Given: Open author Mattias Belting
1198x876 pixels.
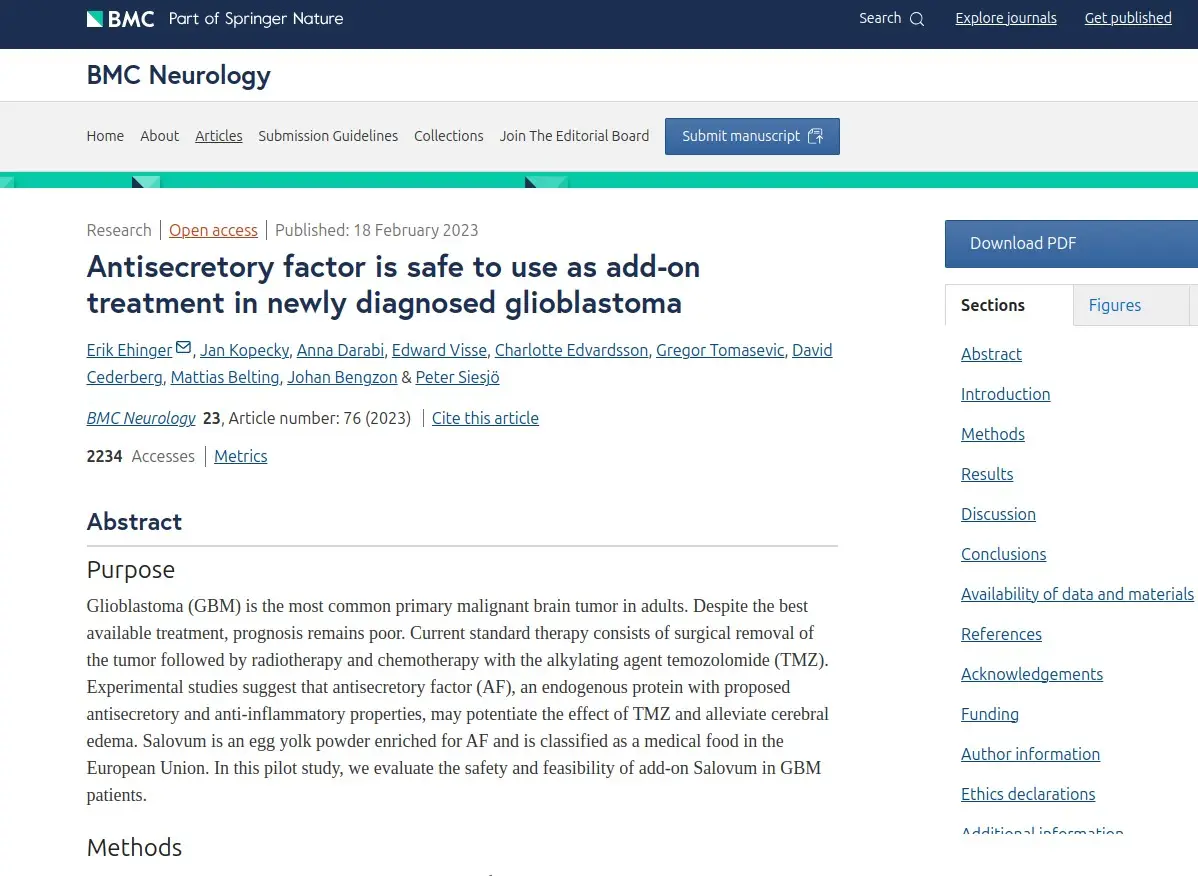Looking at the screenshot, I should [225, 377].
